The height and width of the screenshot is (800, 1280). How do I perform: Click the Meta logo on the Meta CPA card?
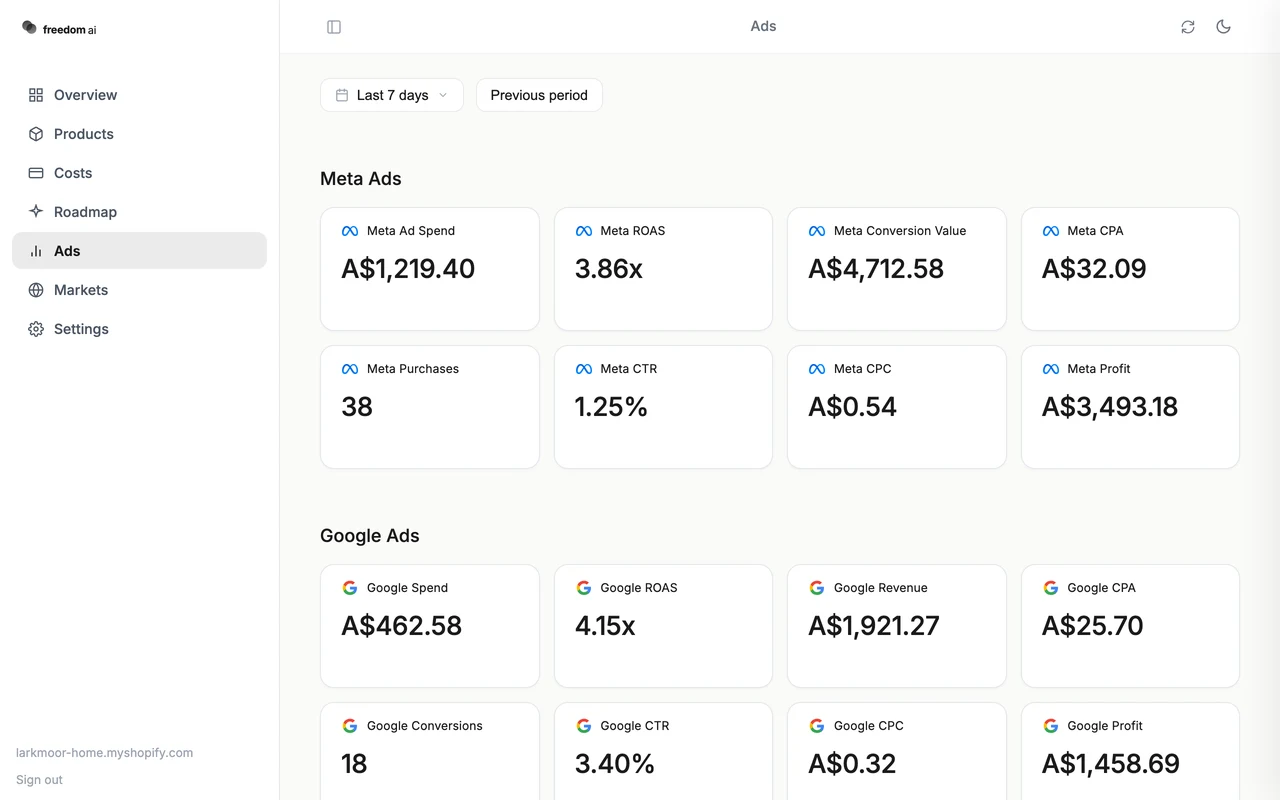click(1051, 231)
